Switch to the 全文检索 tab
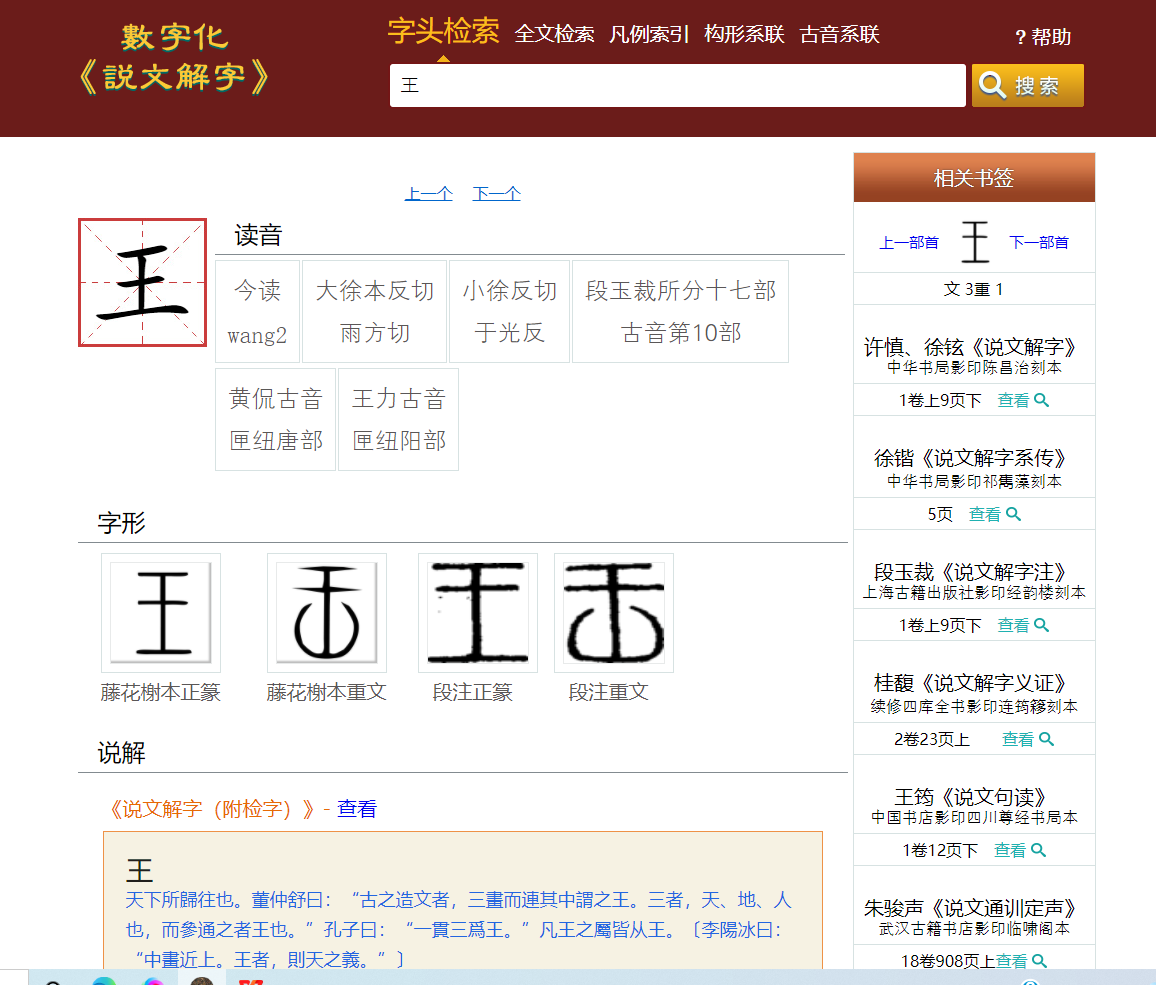This screenshot has height=985, width=1156. point(554,34)
